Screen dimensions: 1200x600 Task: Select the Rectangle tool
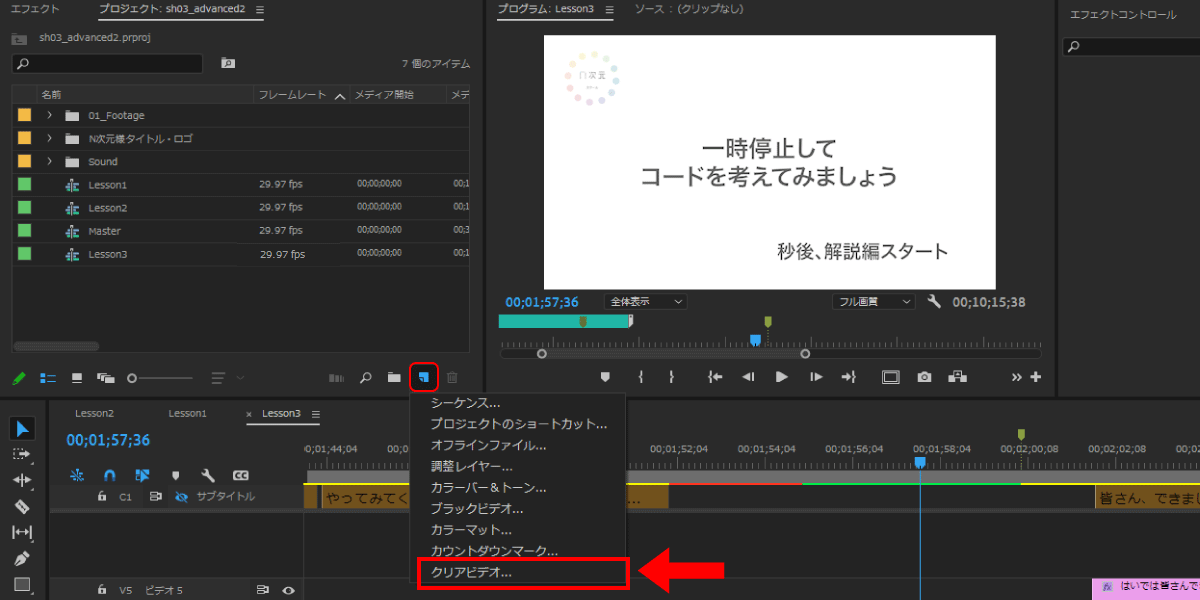[22, 584]
